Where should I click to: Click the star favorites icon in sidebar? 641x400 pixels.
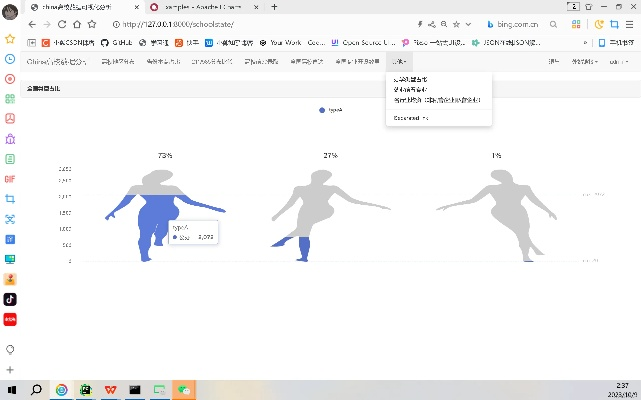click(10, 39)
